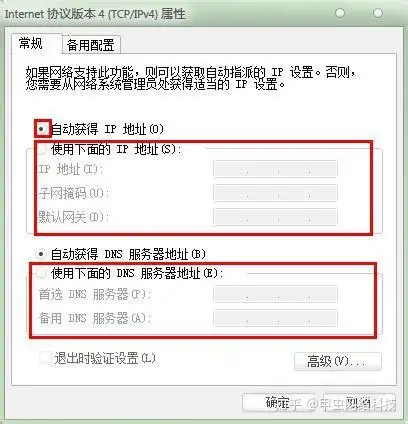Screen dimensions: 408x424
Task: Click the left title bar circle button
Action: coord(340,13)
